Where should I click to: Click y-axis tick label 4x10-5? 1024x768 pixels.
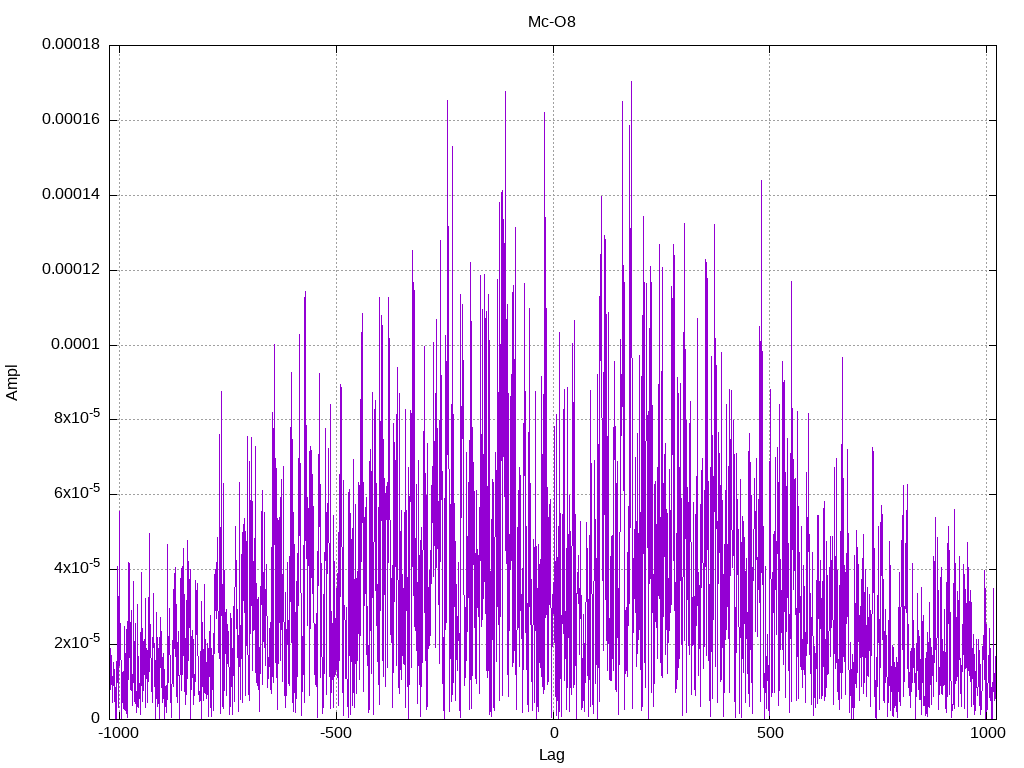(77, 567)
